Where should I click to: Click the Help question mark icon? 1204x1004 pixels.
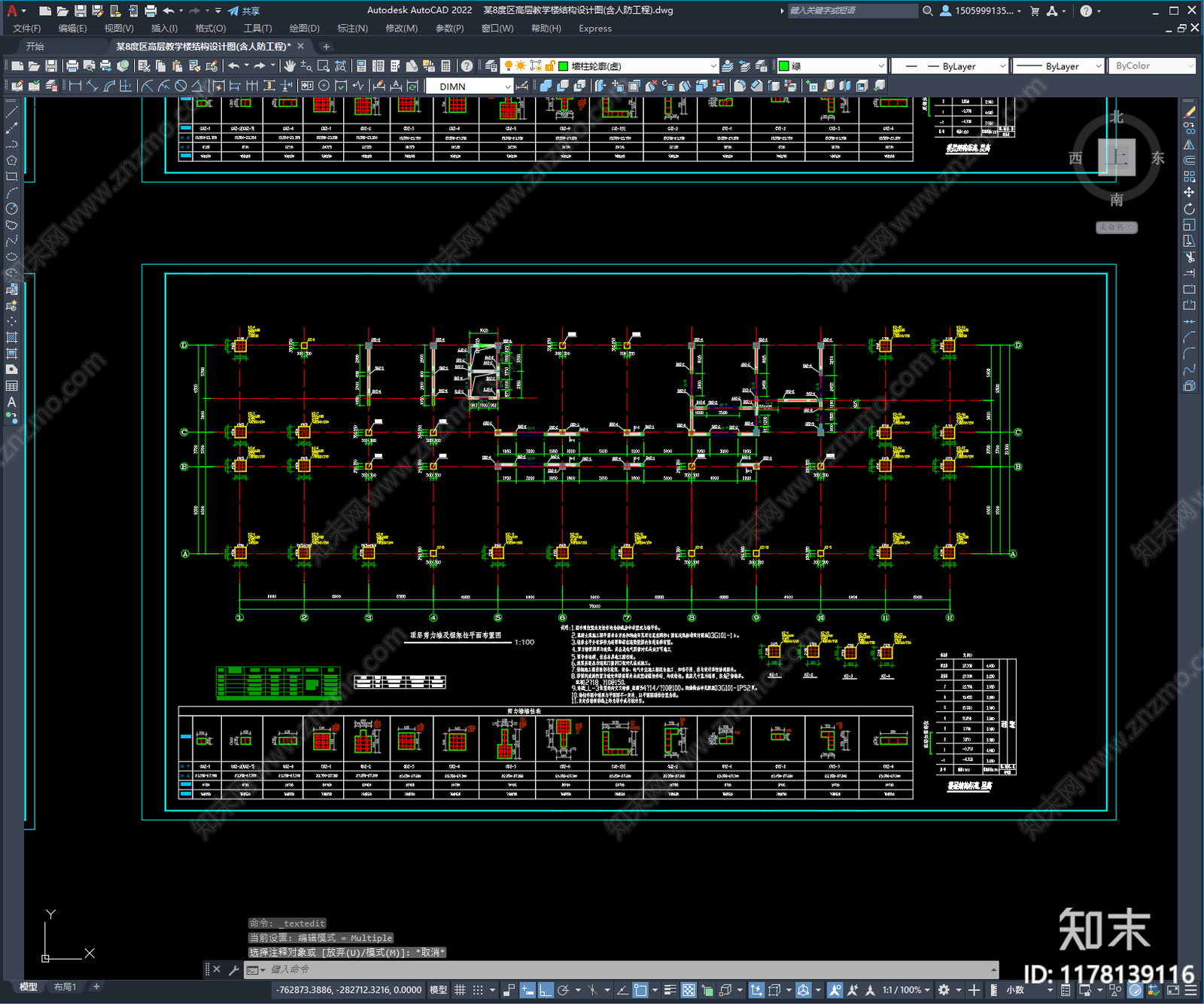[467, 66]
